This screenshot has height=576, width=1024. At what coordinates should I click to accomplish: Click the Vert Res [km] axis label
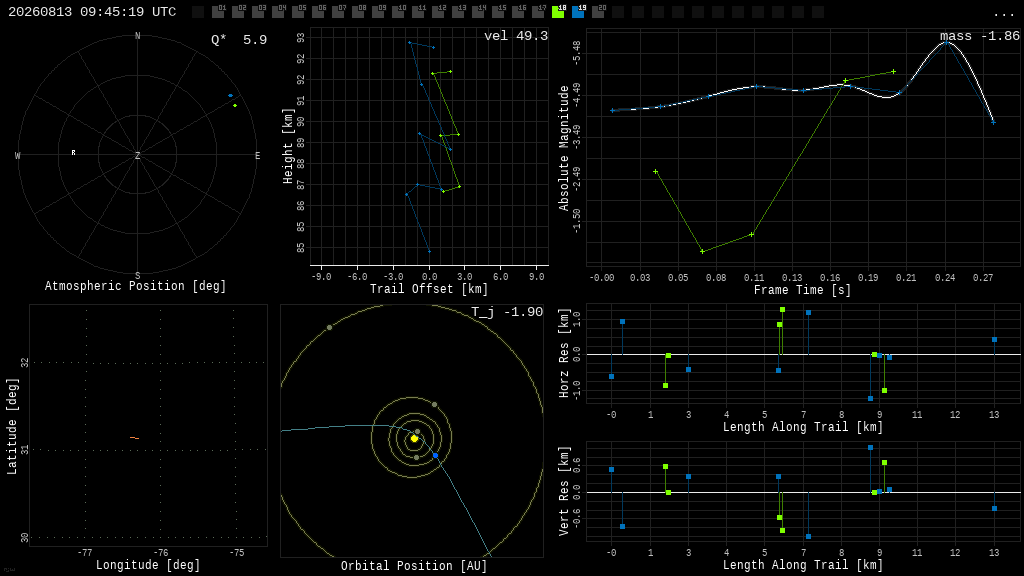pos(564,491)
